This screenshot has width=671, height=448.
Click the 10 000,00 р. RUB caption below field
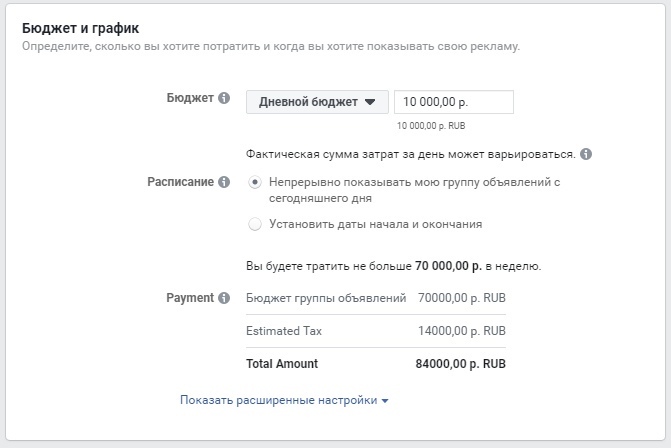point(431,126)
